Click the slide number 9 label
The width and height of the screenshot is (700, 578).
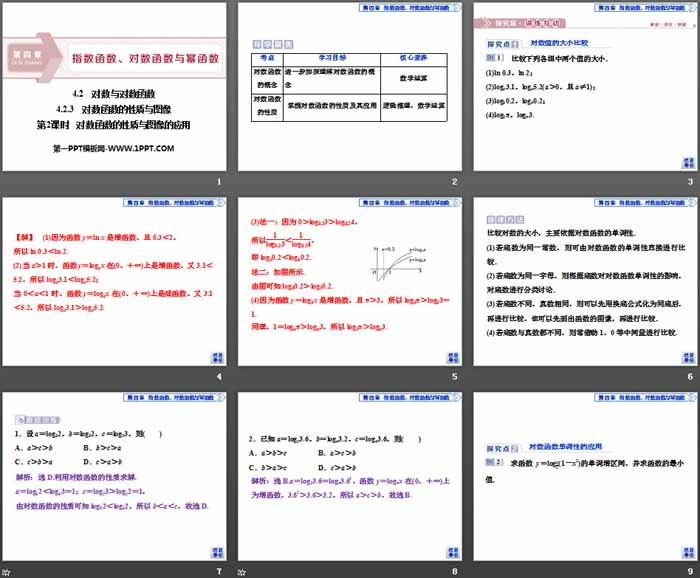[690, 571]
